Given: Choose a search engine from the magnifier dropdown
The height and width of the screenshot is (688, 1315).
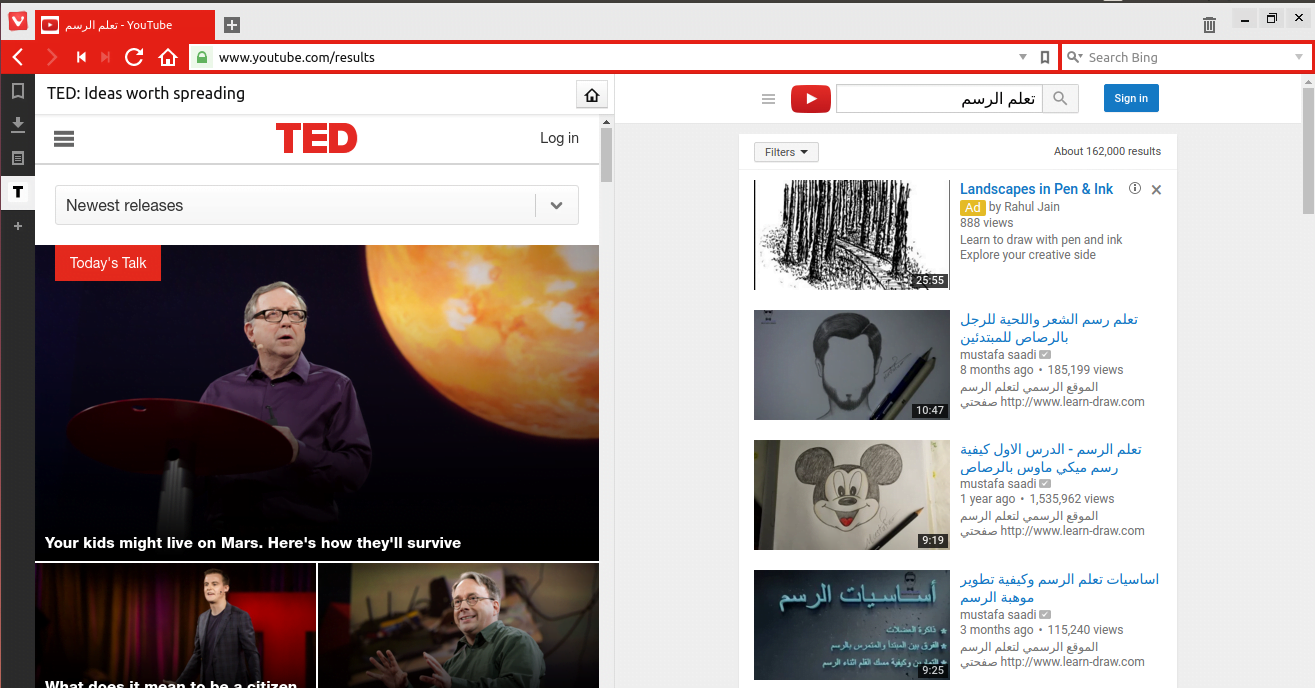Looking at the screenshot, I should [x=1075, y=57].
